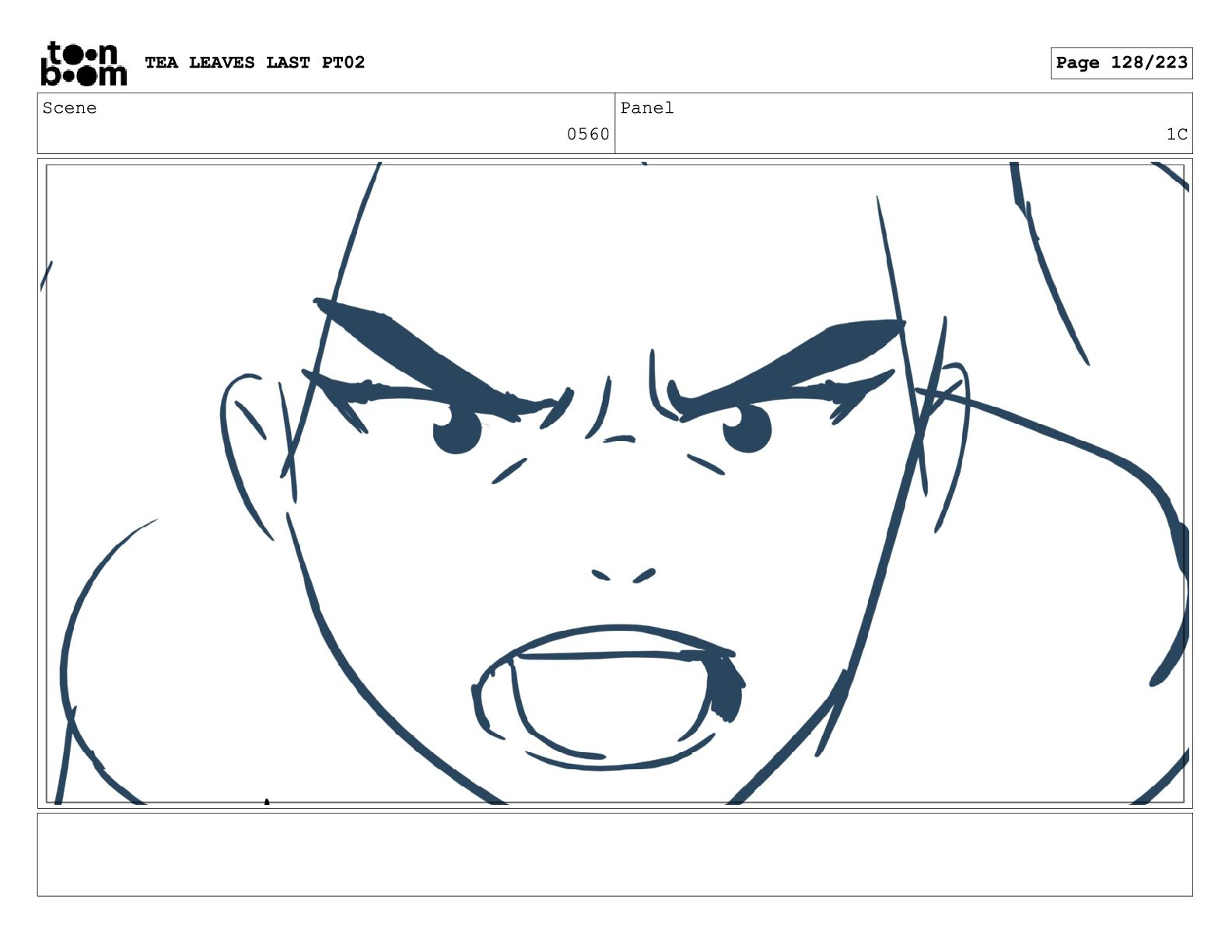
Task: Click the storyboard panel drawing
Action: coord(614,483)
